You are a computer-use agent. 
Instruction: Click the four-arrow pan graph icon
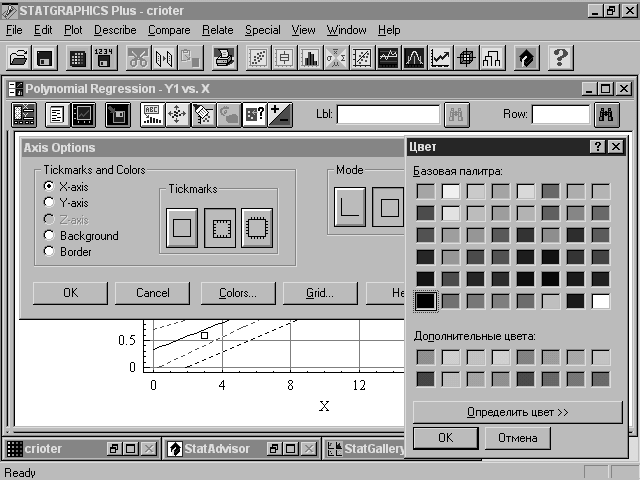[177, 115]
